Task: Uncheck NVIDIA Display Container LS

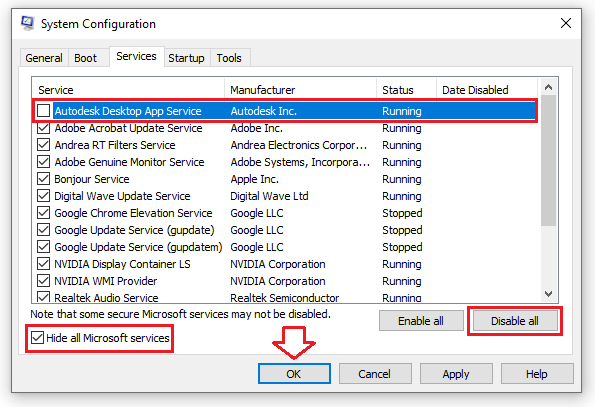Action: coord(43,264)
